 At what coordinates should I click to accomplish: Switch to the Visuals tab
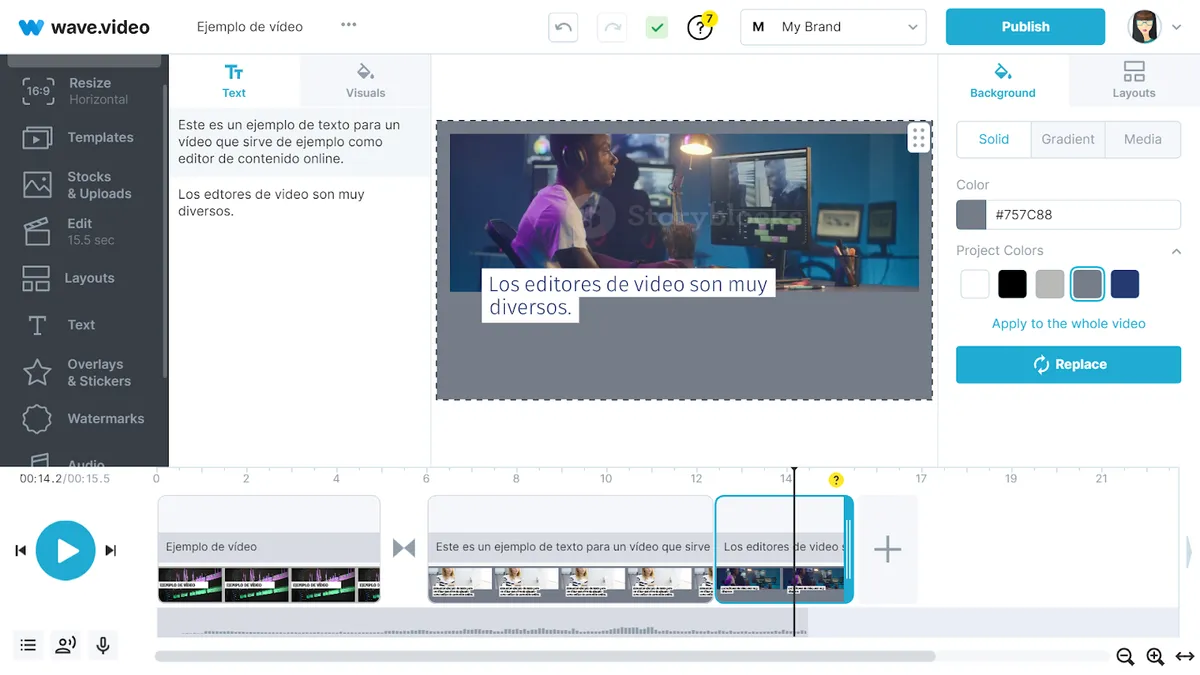pyautogui.click(x=365, y=81)
